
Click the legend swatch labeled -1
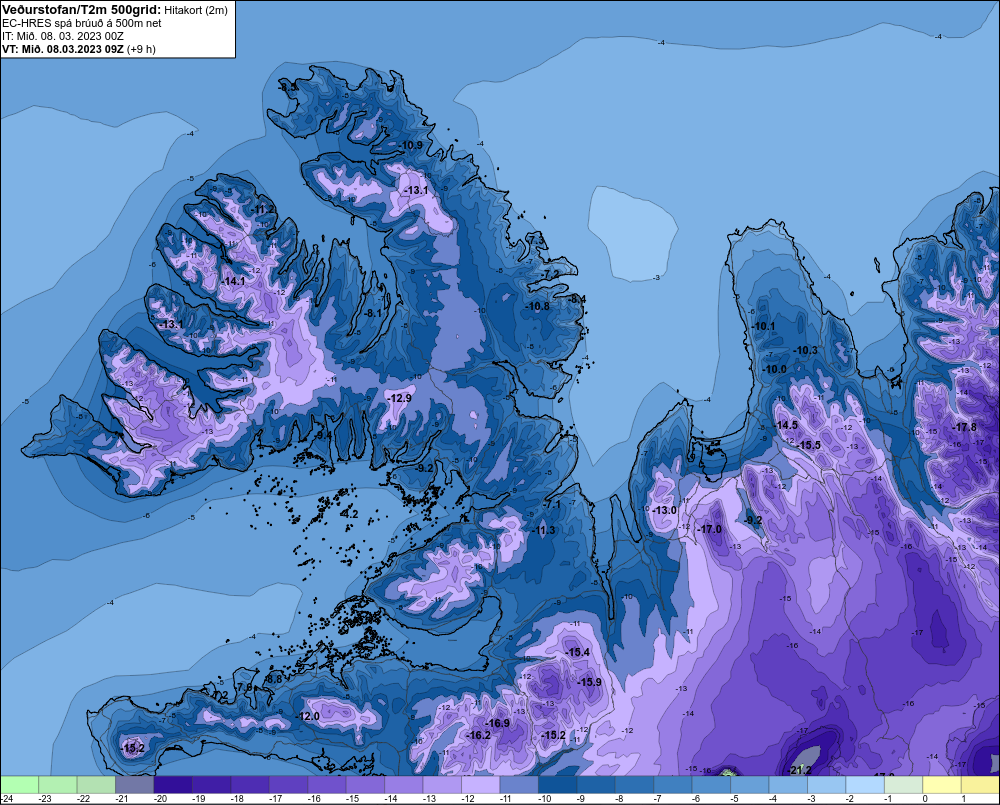[x=904, y=784]
